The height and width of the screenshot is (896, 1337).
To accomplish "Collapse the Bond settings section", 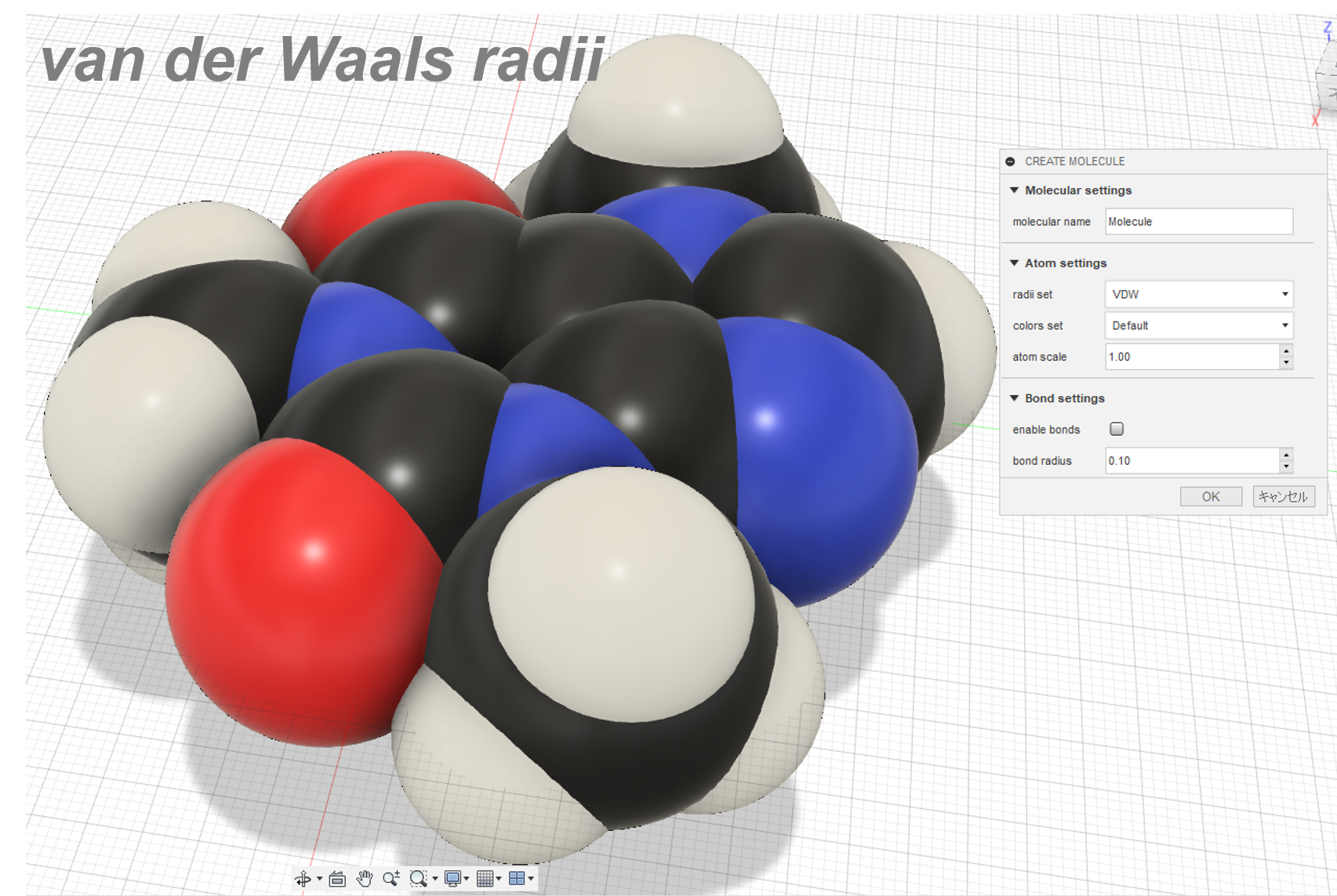I will pos(1014,398).
